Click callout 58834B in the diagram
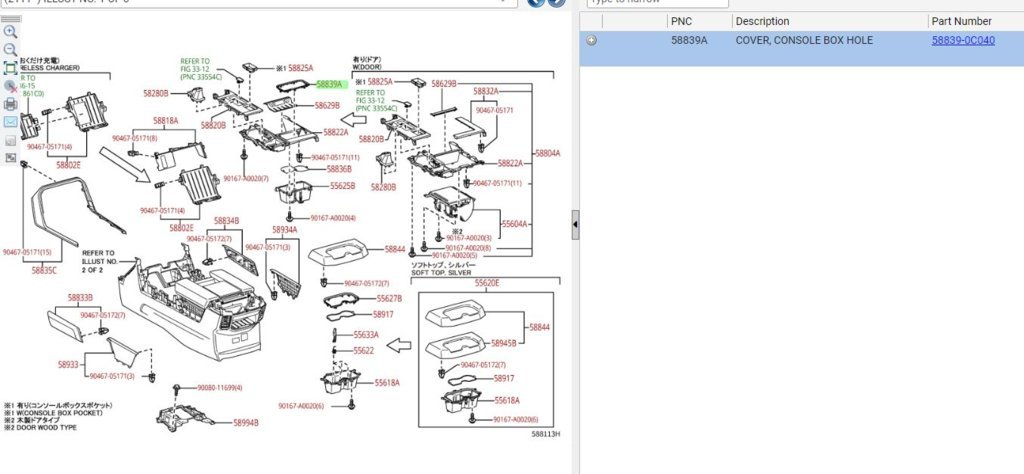The height and width of the screenshot is (474, 1024). tap(227, 221)
